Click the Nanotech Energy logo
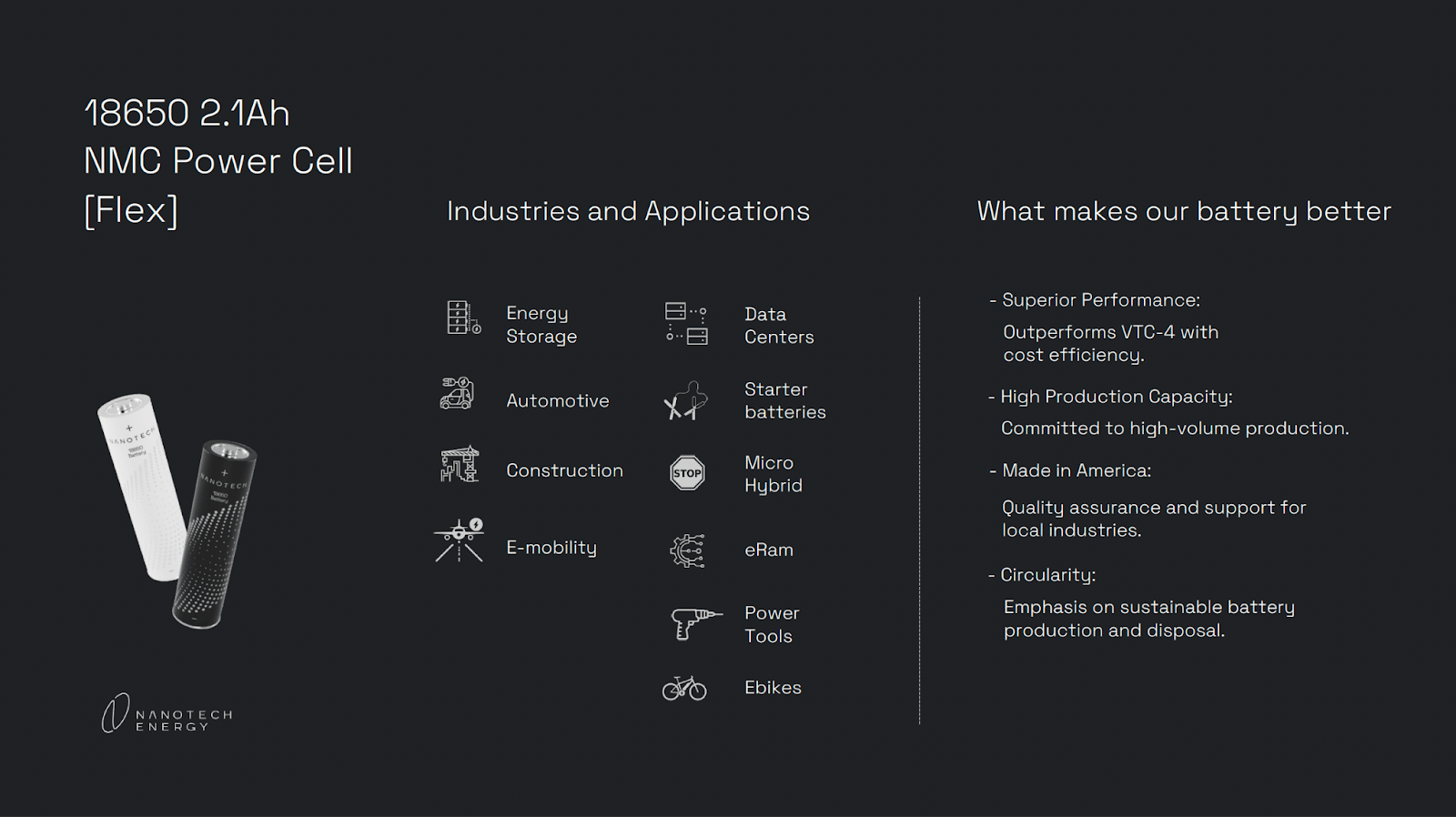 (x=167, y=714)
